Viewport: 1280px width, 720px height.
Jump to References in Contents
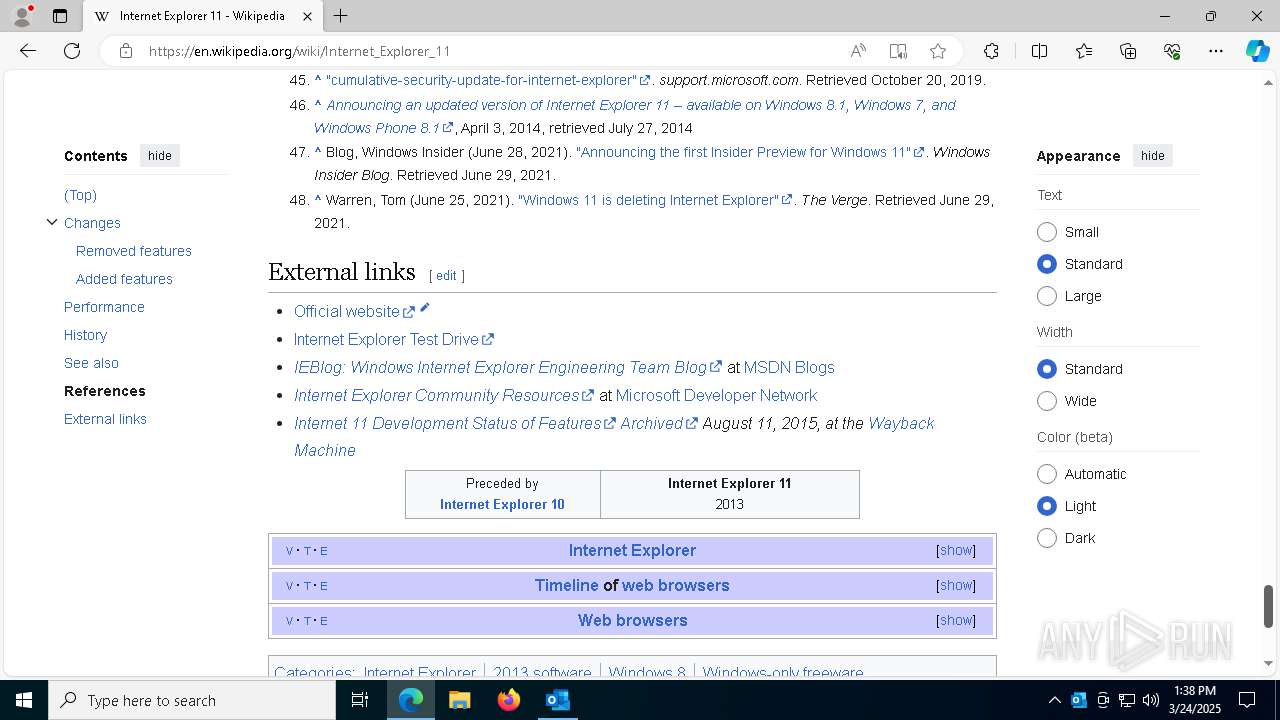(x=105, y=391)
